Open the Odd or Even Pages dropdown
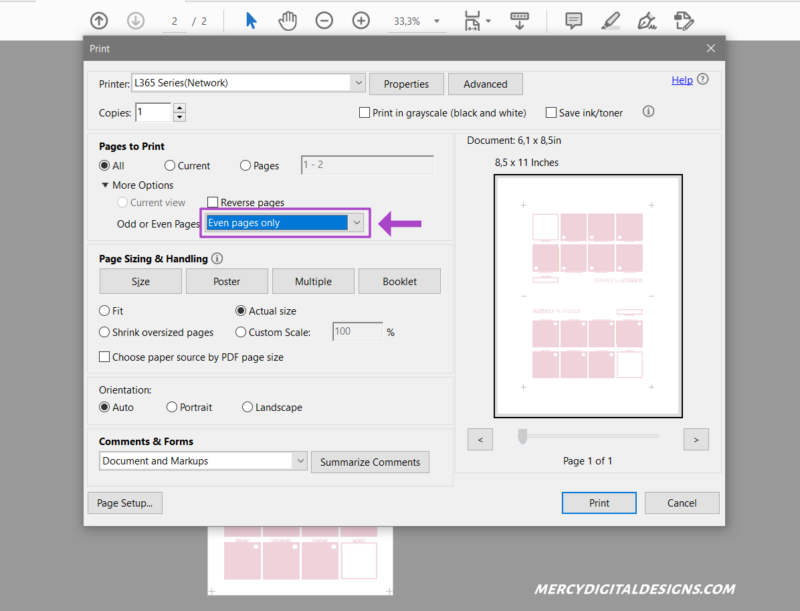The height and width of the screenshot is (611, 800). coord(357,222)
